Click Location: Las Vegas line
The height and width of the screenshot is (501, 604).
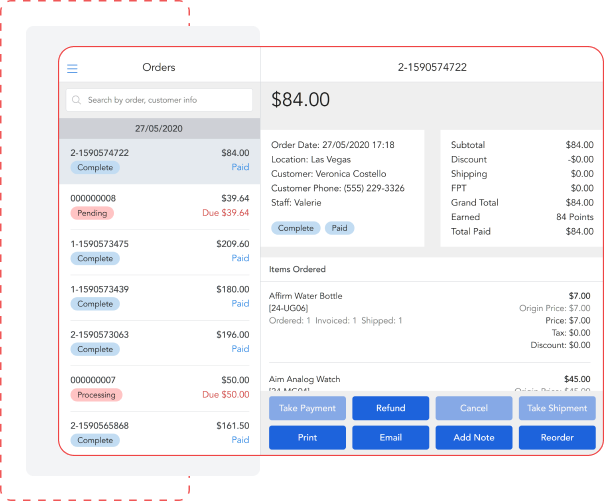click(x=311, y=159)
